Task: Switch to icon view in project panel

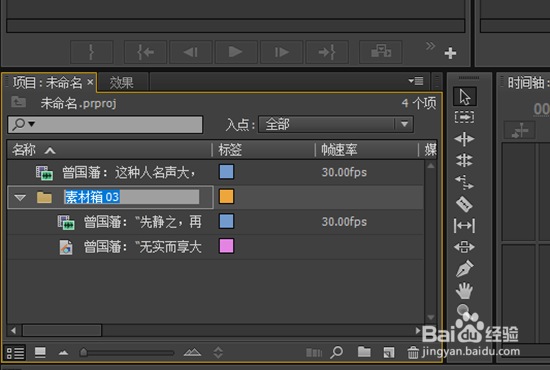Action: pyautogui.click(x=40, y=352)
